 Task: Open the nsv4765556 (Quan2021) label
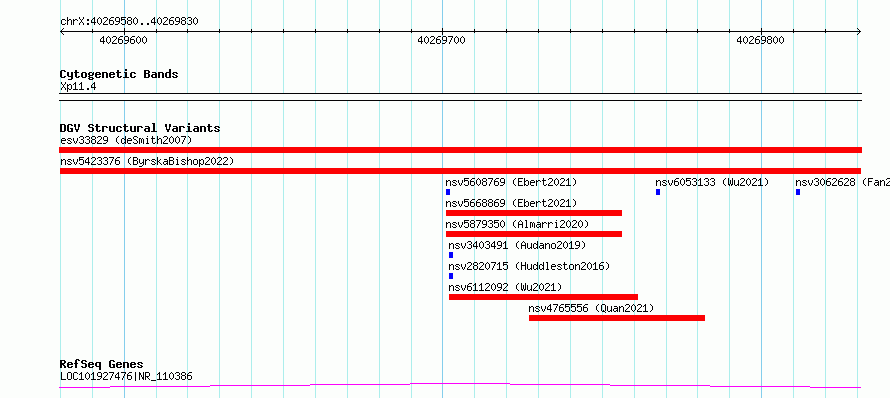pyautogui.click(x=591, y=308)
